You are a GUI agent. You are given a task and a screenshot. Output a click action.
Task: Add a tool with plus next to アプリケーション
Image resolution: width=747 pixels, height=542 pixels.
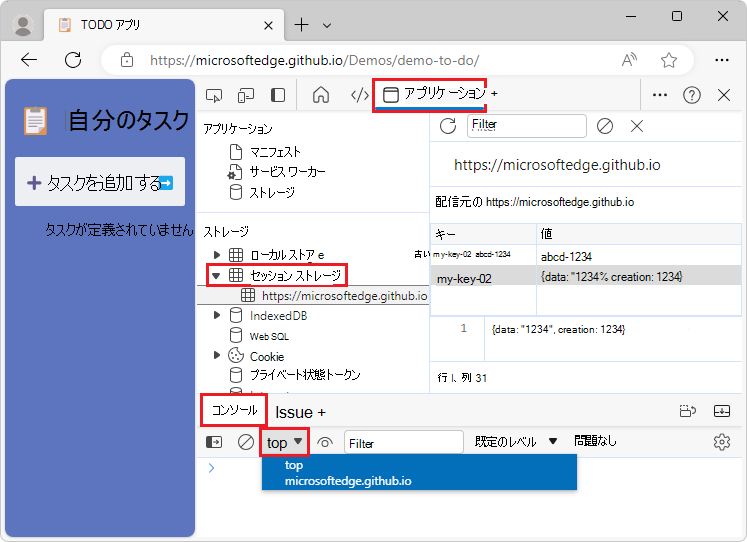[x=495, y=94]
